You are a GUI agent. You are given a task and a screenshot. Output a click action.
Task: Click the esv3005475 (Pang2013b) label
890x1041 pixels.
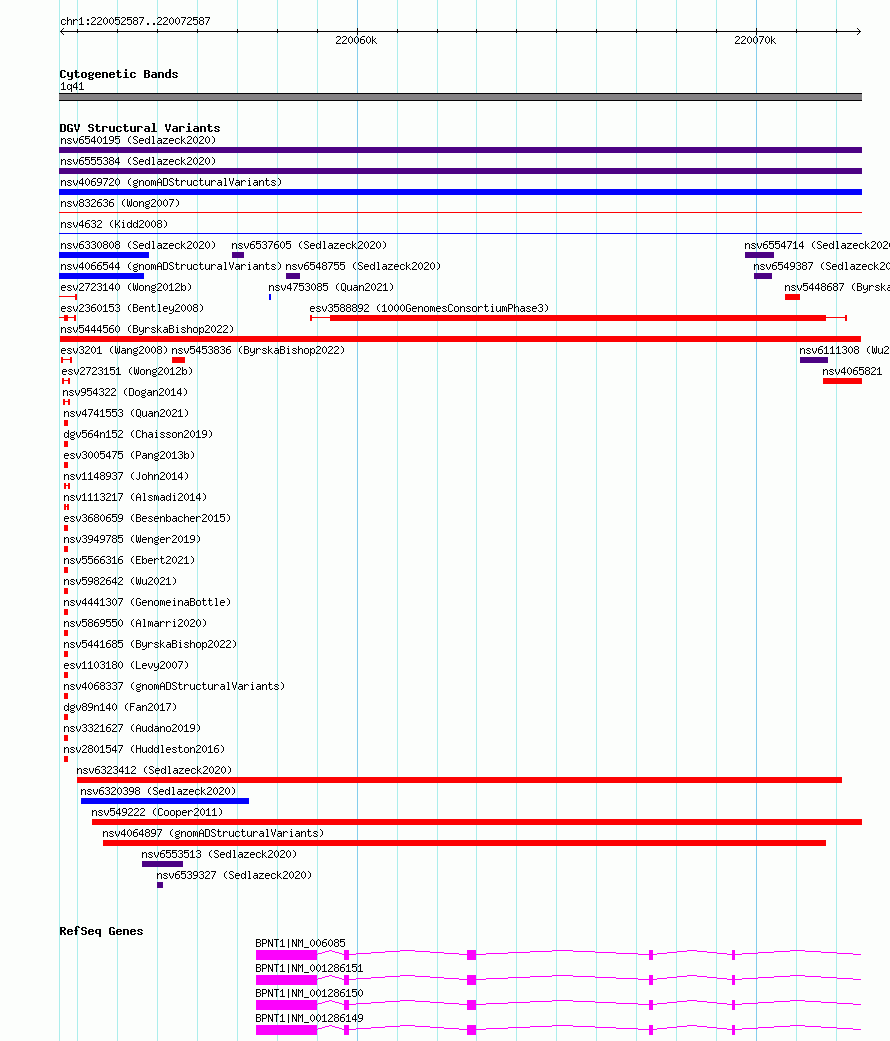[129, 455]
